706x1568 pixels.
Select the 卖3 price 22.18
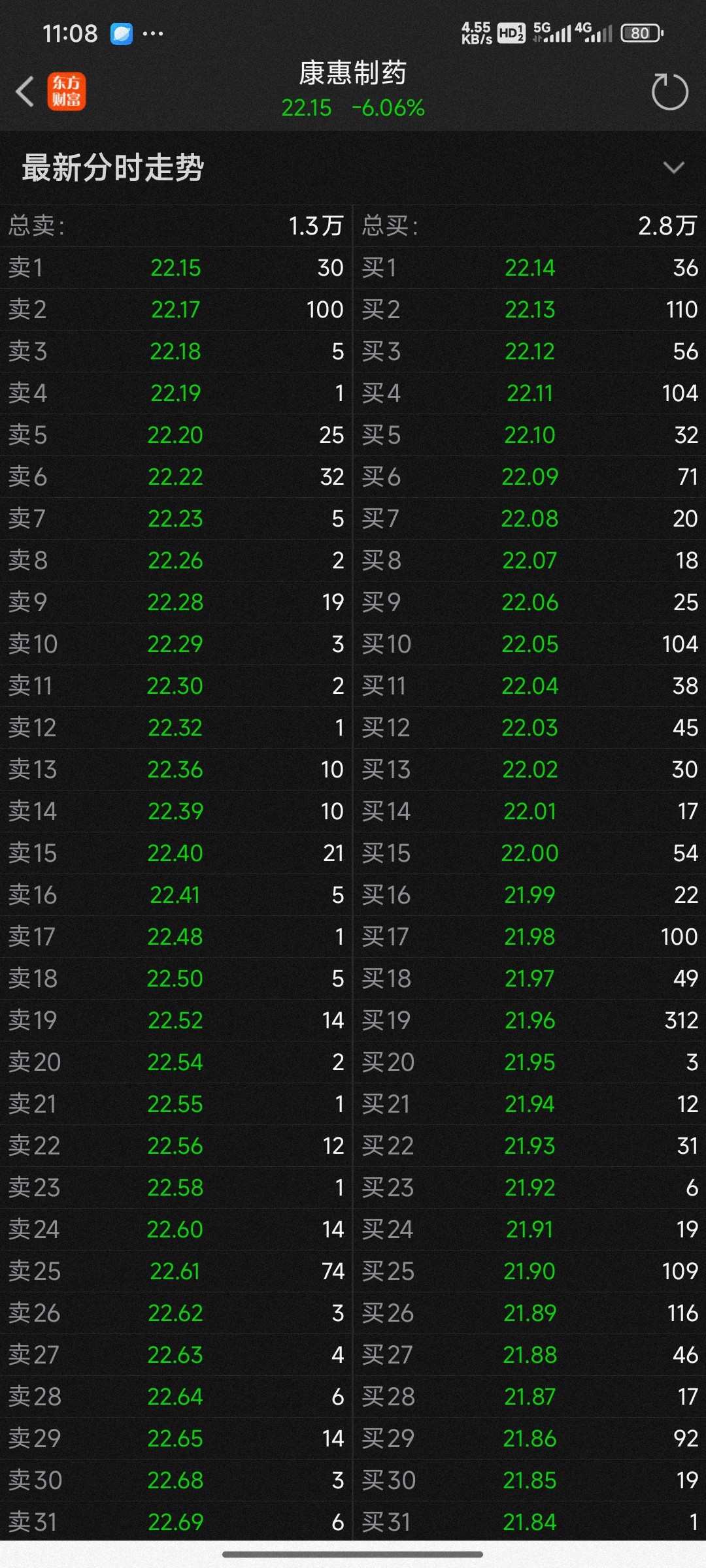click(x=176, y=351)
